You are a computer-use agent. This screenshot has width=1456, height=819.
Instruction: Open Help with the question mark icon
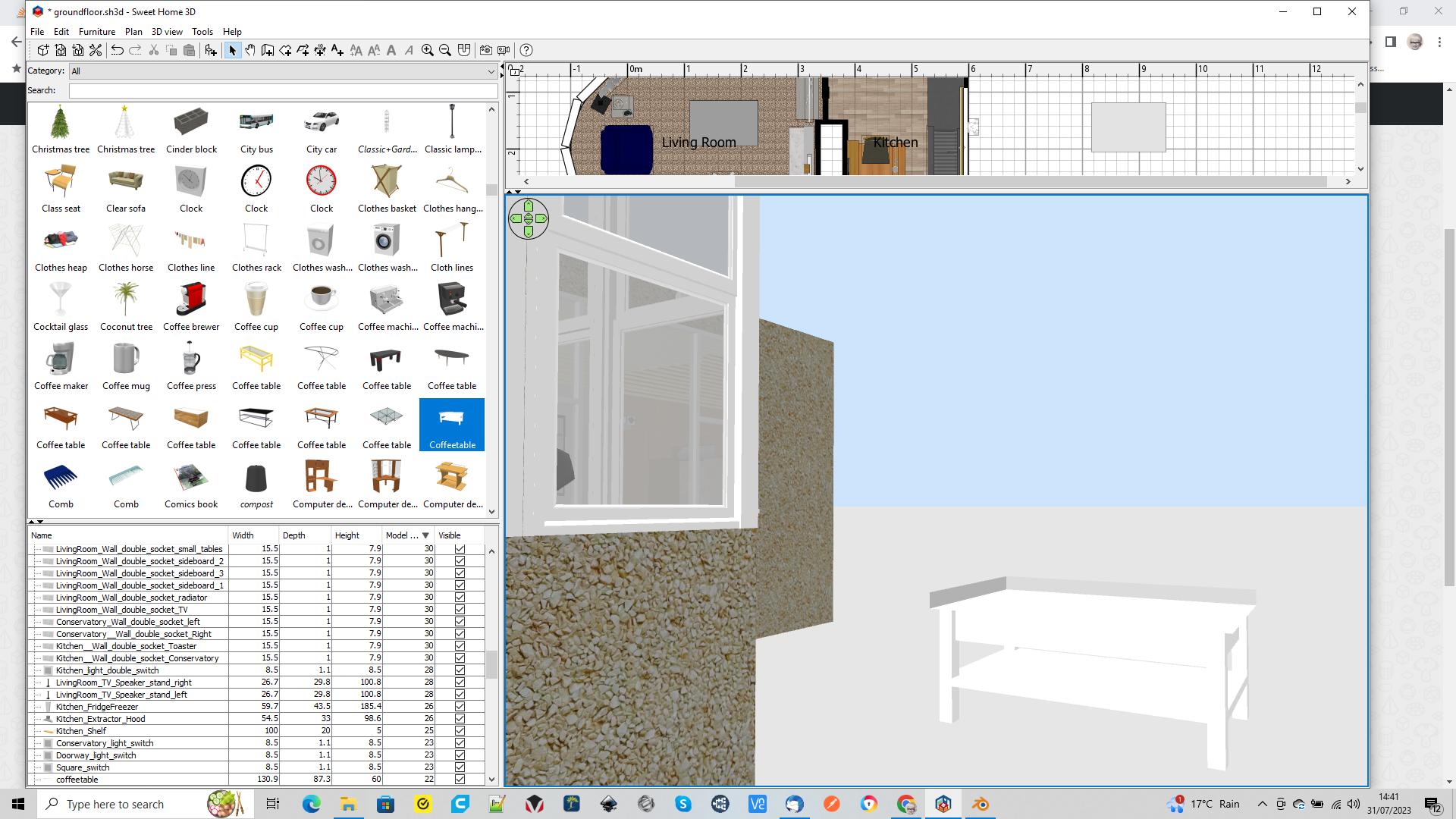tap(526, 50)
